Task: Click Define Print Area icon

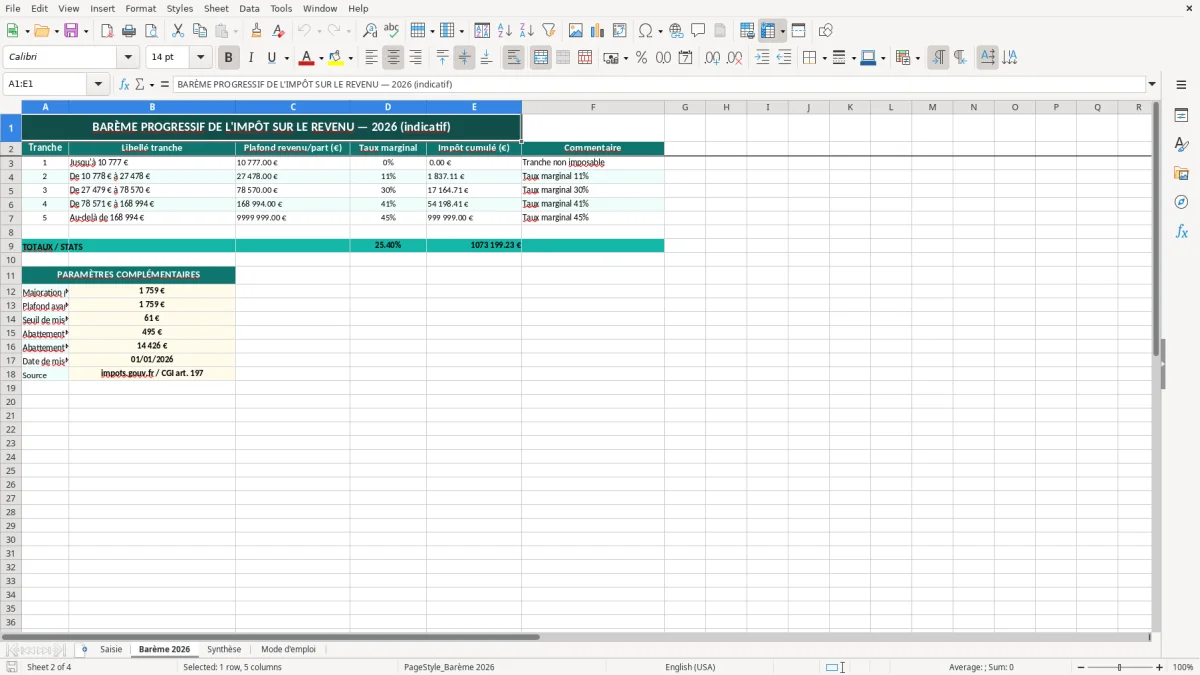Action: pos(747,31)
